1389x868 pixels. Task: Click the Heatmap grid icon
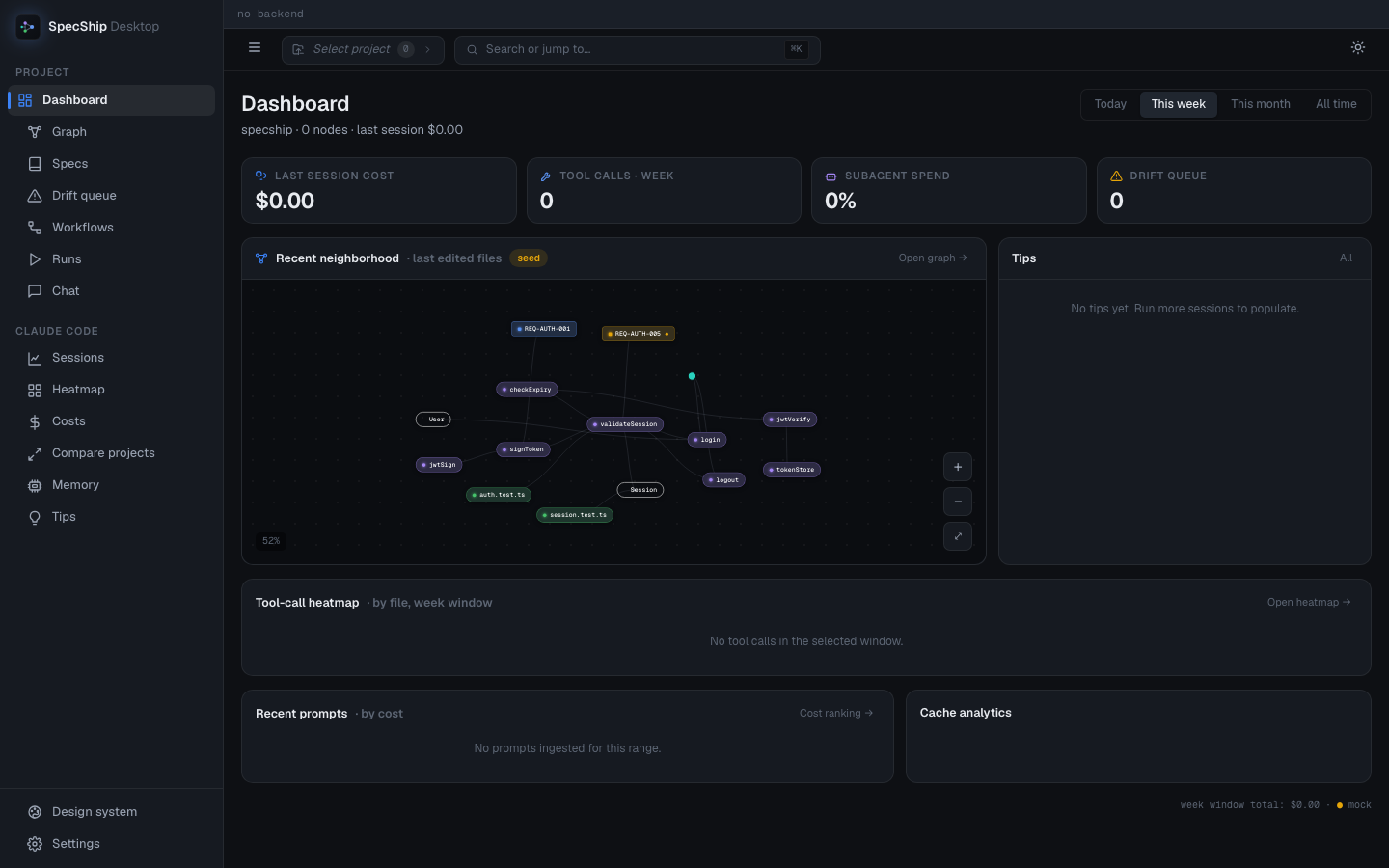[x=35, y=390]
